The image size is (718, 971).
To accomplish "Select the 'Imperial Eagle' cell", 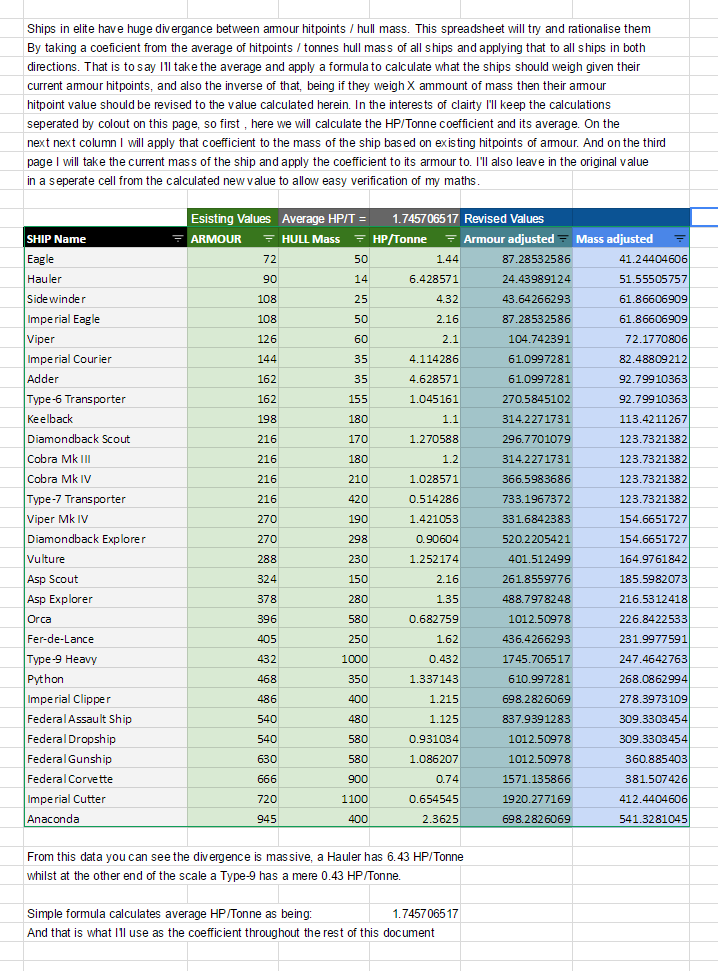I will pyautogui.click(x=106, y=319).
